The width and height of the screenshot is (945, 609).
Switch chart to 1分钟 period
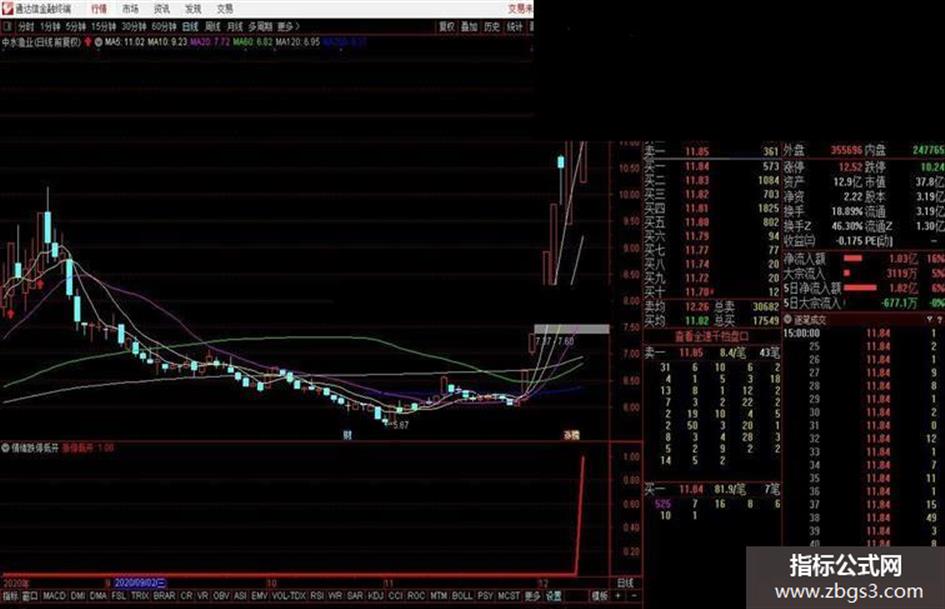pyautogui.click(x=50, y=27)
